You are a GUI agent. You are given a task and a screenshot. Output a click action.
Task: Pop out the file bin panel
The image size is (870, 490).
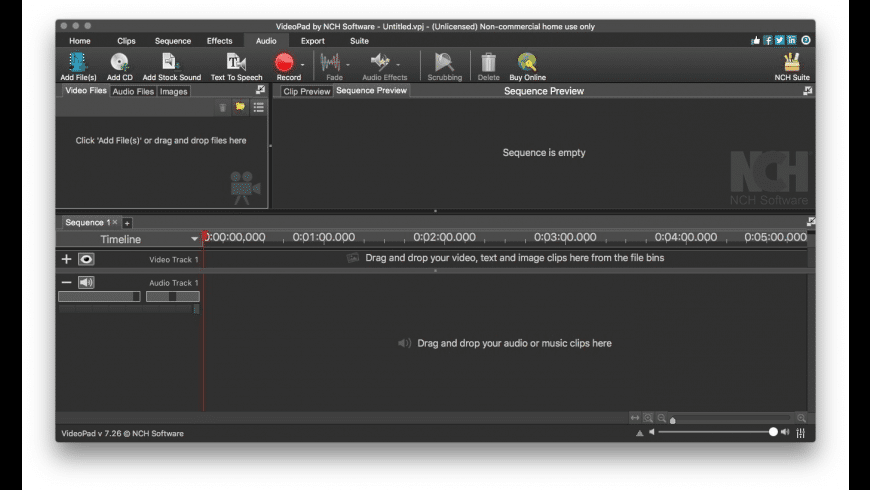(260, 90)
